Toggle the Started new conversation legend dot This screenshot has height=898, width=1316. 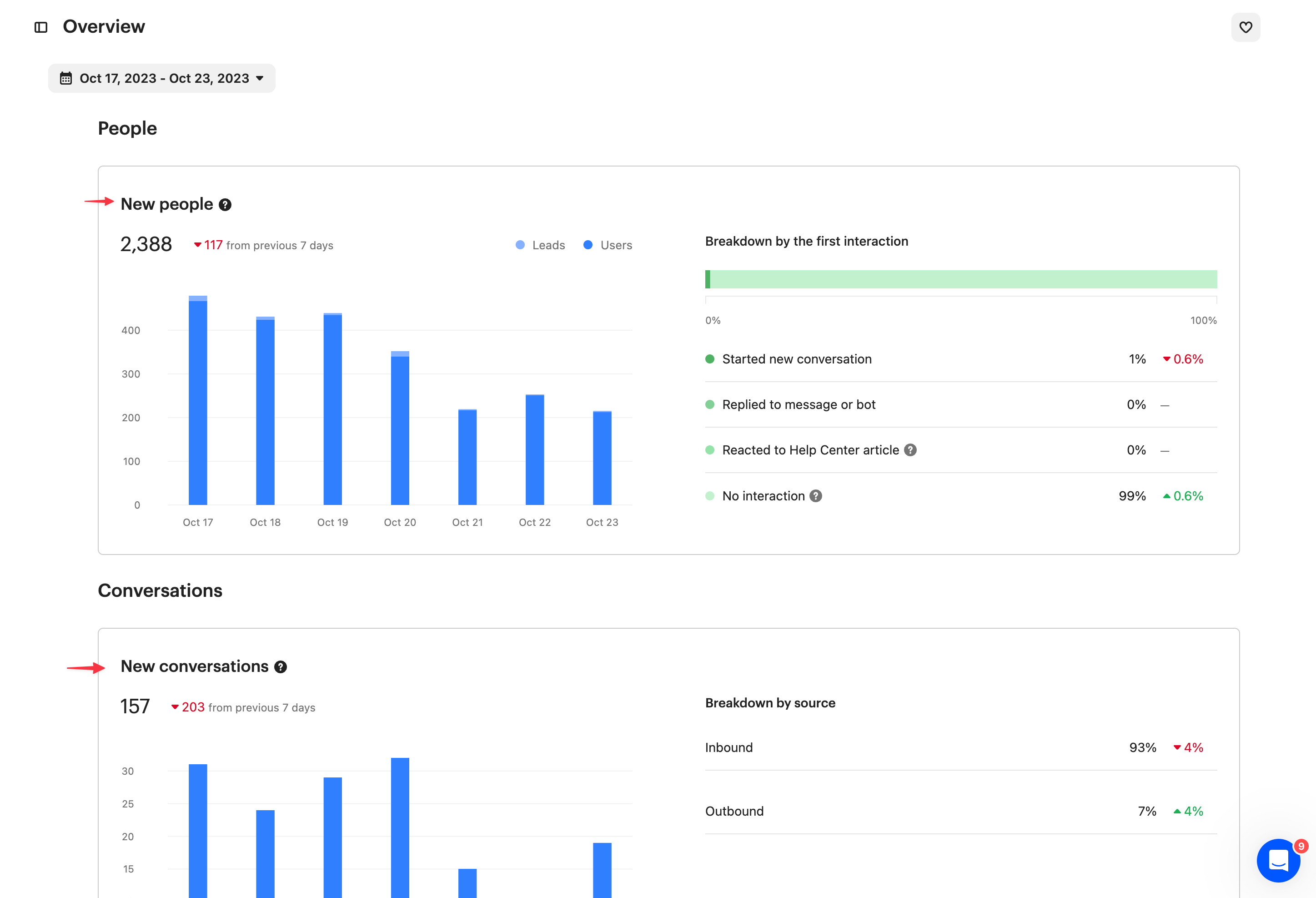[x=710, y=358]
